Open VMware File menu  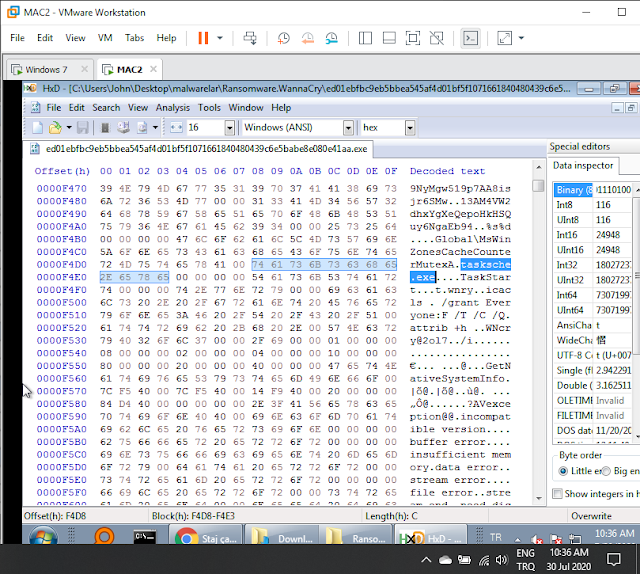coord(17,38)
